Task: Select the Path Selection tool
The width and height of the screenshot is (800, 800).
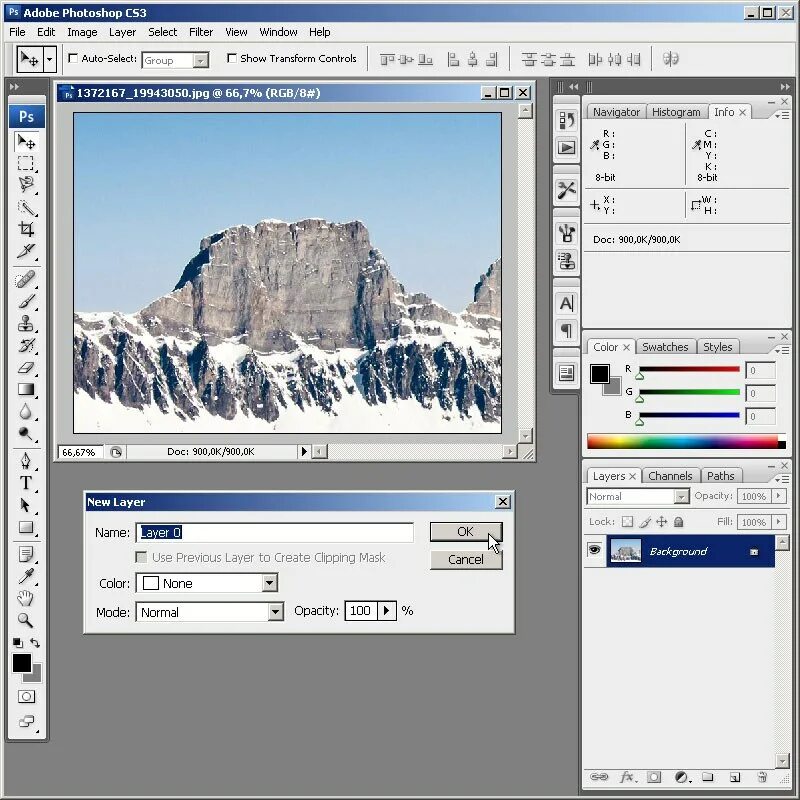Action: point(26,505)
